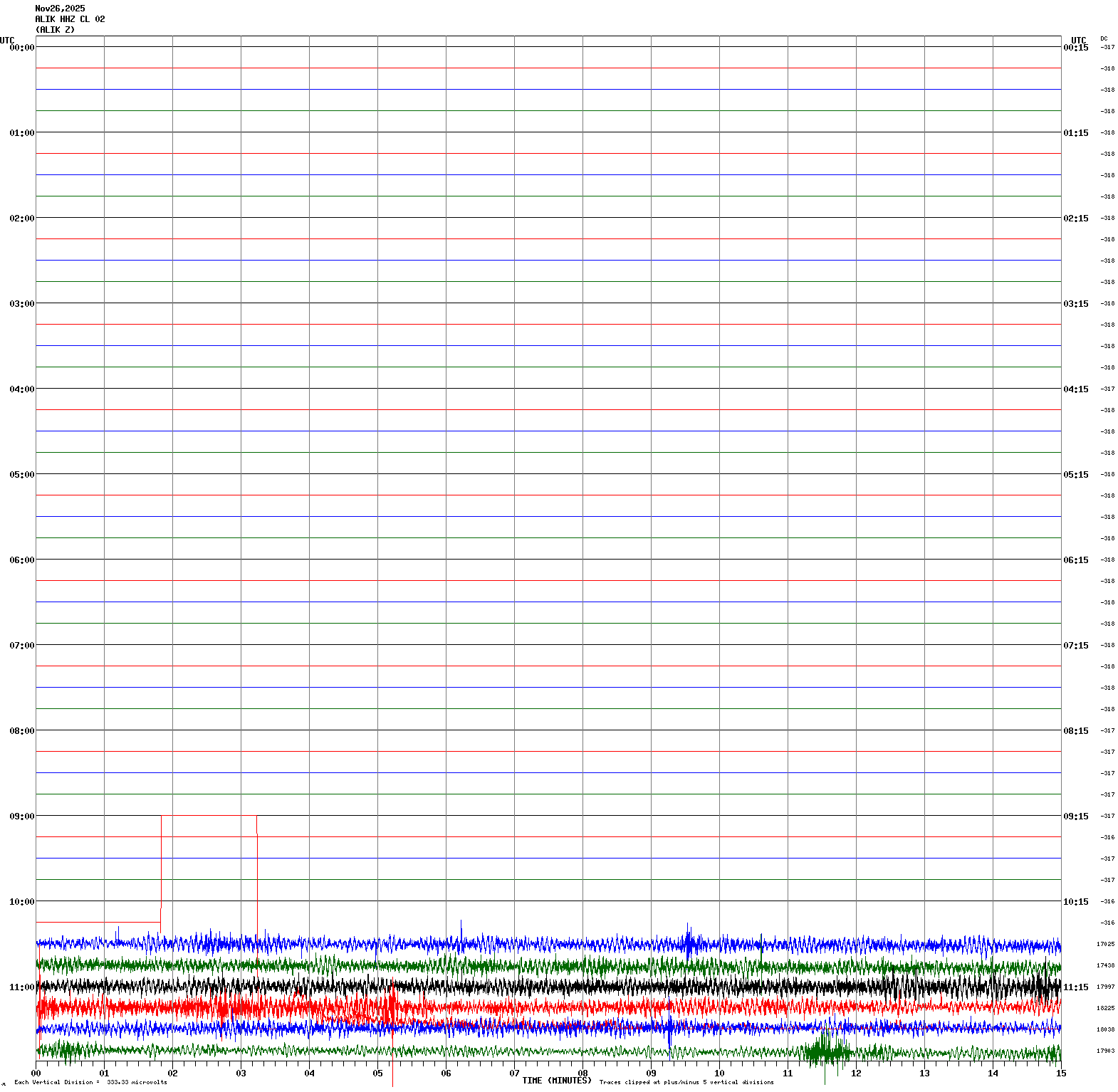Click the DC column header
Viewport: 1118px width, 1092px height.
click(1104, 38)
